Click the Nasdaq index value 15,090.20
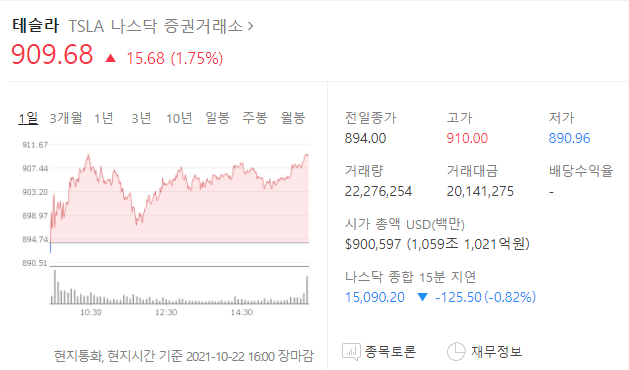This screenshot has height=370, width=629. (375, 297)
